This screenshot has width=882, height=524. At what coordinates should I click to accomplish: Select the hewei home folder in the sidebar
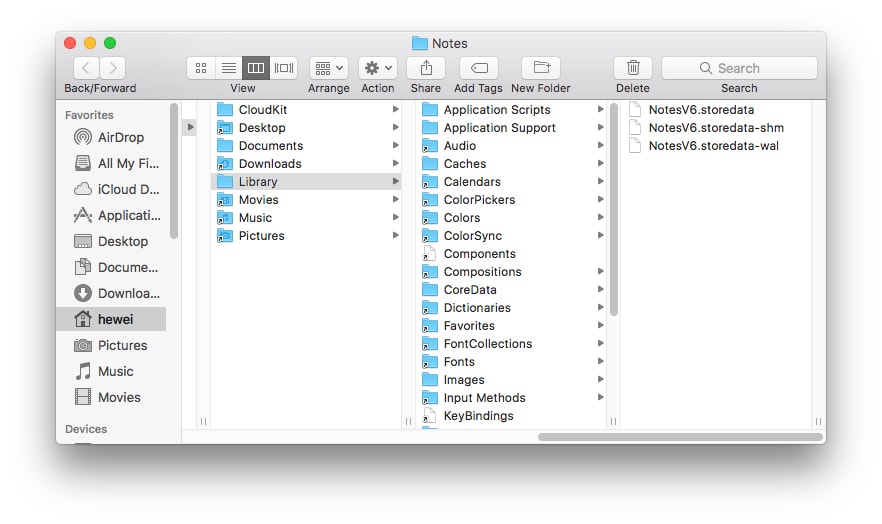point(110,319)
